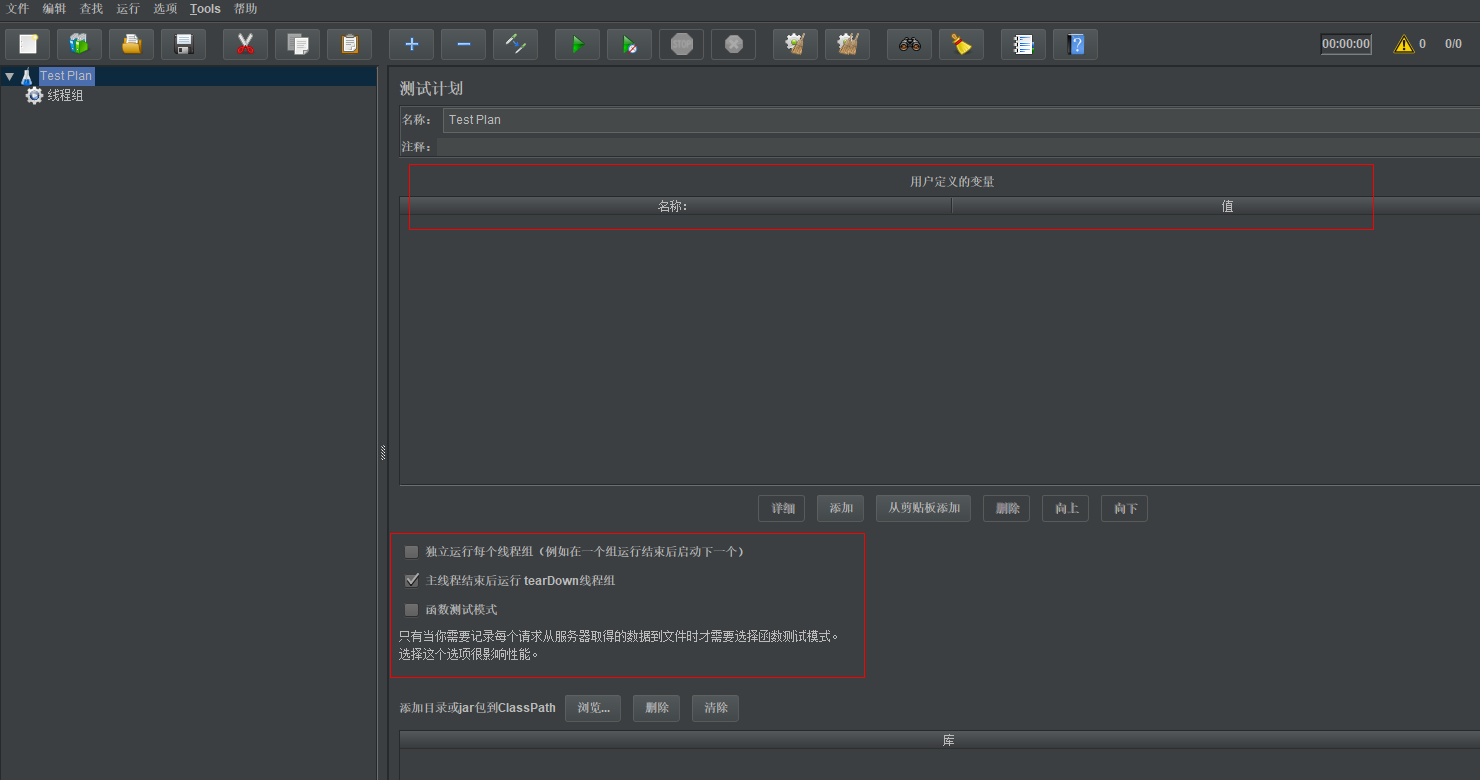
Task: Open the 选项 menu
Action: (x=165, y=9)
